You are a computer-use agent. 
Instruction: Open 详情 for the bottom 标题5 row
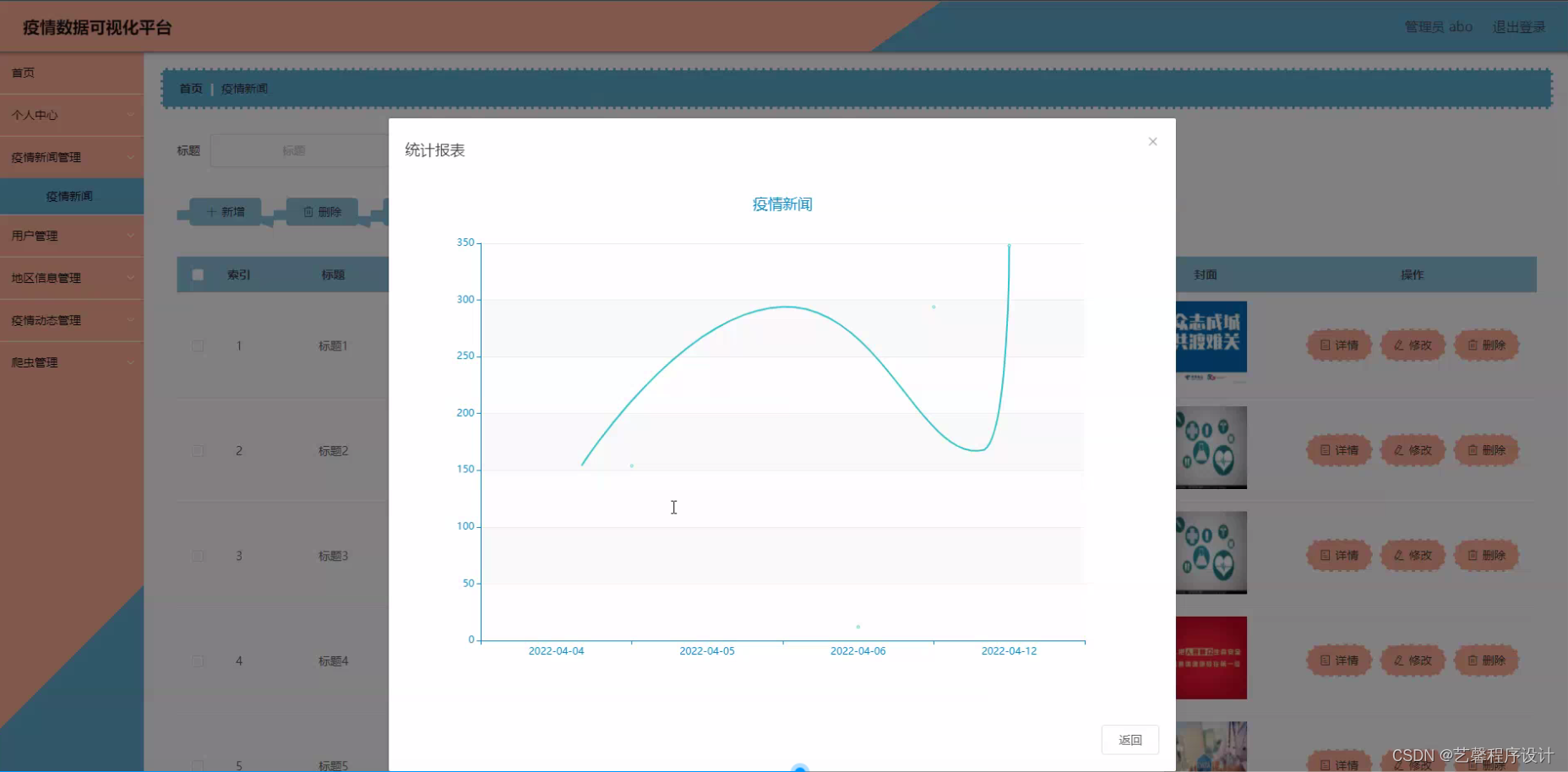click(x=1337, y=763)
